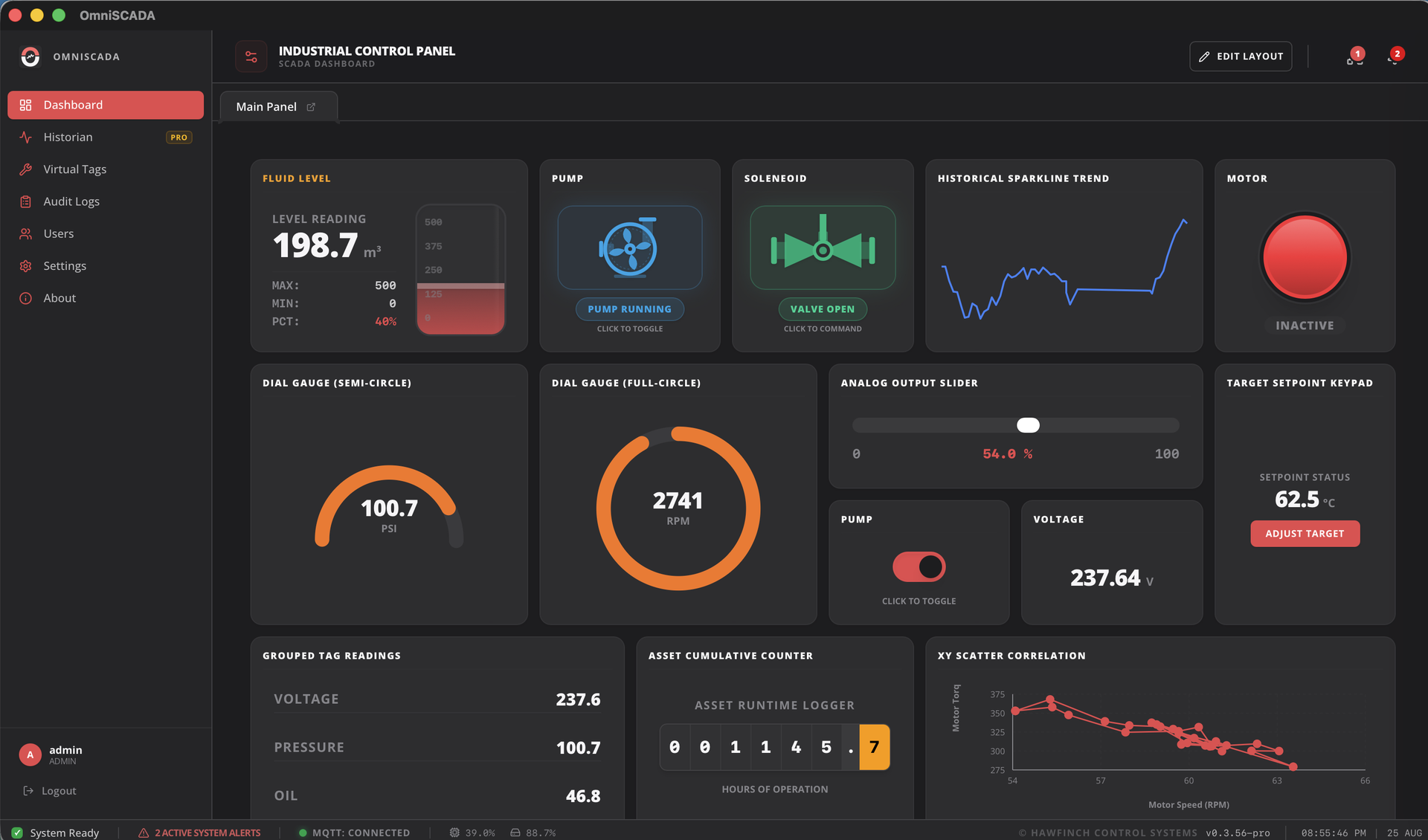The height and width of the screenshot is (840, 1428).
Task: Click the full-circle RPM dial gauge
Action: (678, 508)
